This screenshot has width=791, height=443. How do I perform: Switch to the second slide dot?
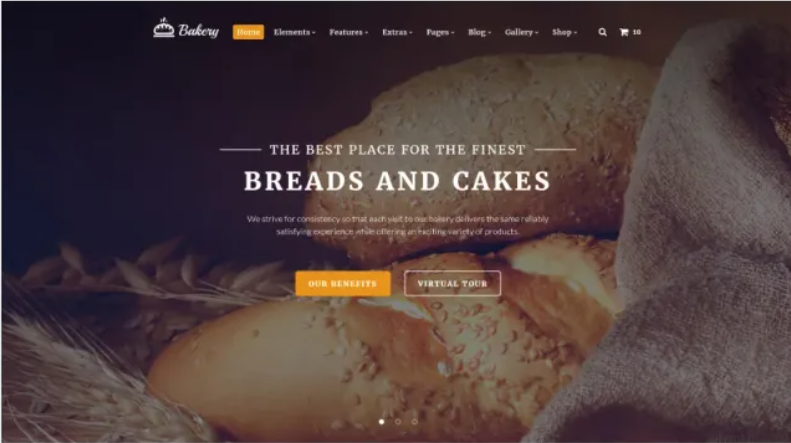pos(398,421)
